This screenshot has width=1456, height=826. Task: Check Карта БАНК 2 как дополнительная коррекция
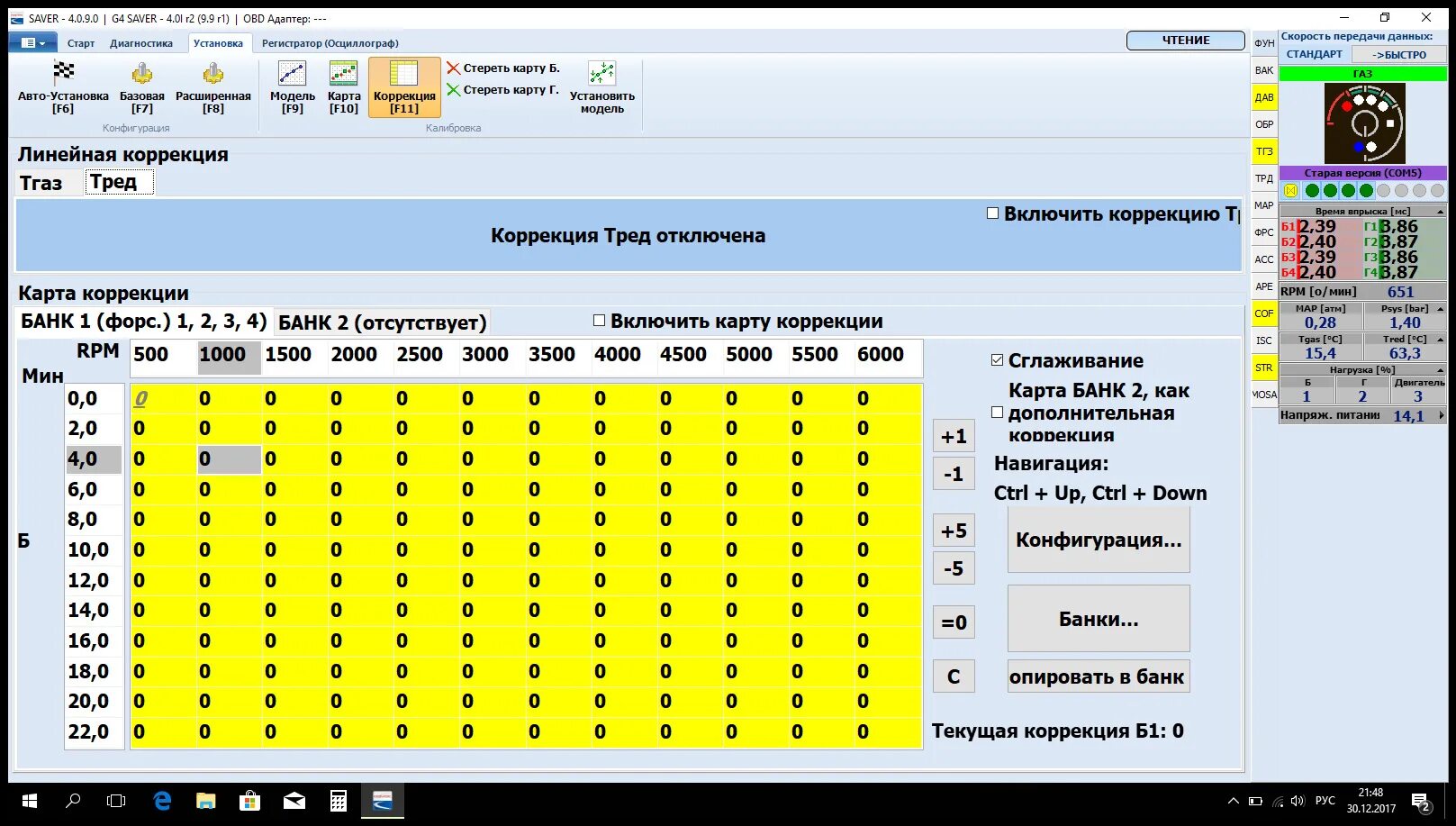(x=997, y=413)
